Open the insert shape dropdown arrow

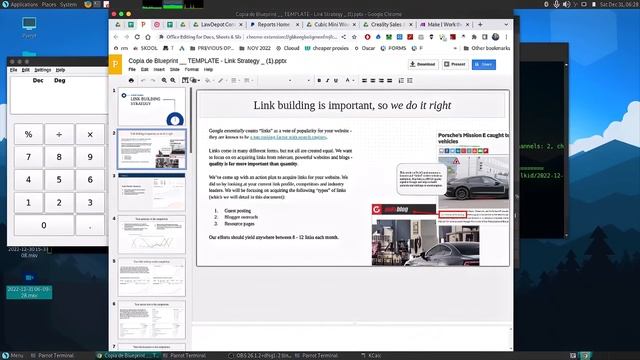(x=198, y=81)
